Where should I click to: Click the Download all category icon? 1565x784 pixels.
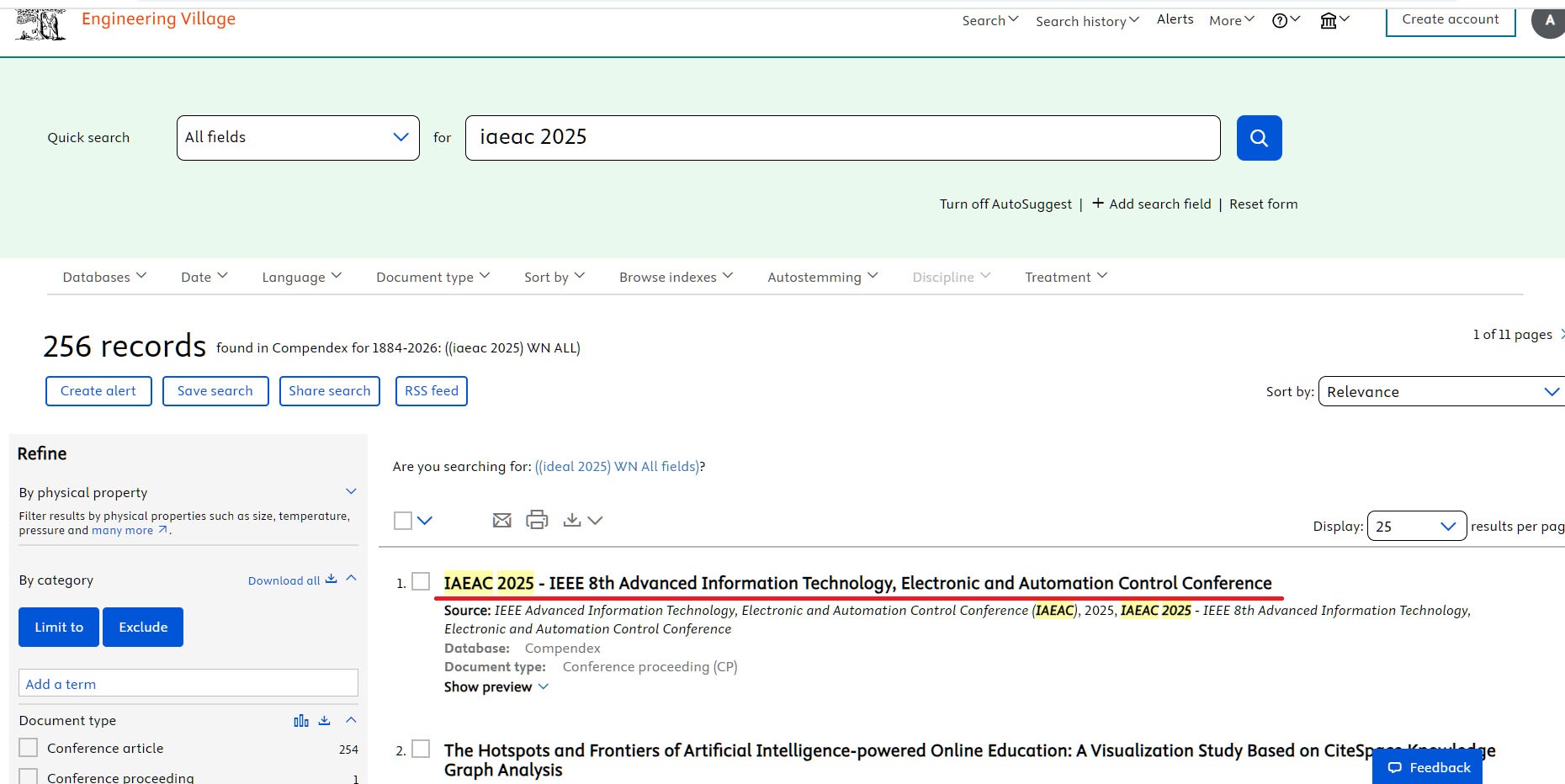332,579
